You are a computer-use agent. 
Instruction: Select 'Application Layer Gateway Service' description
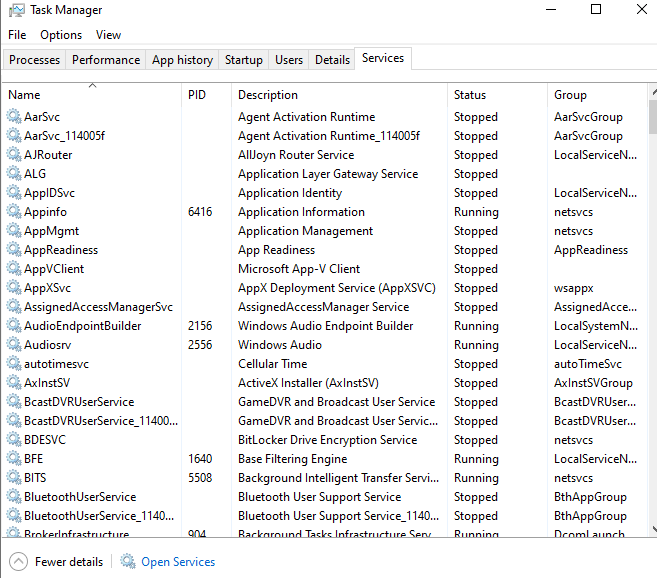tap(328, 174)
